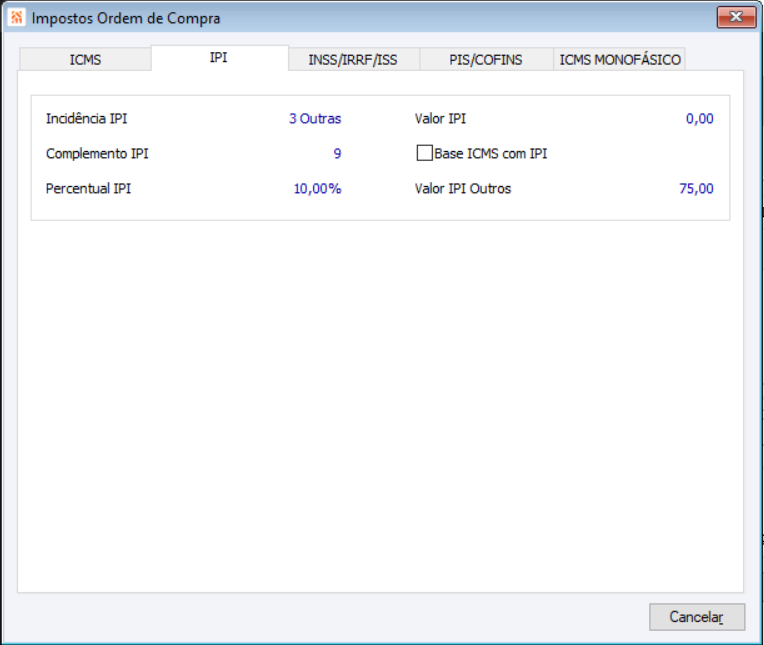Viewport: 764px width, 645px height.
Task: Click the Cancelar button
Action: (697, 617)
